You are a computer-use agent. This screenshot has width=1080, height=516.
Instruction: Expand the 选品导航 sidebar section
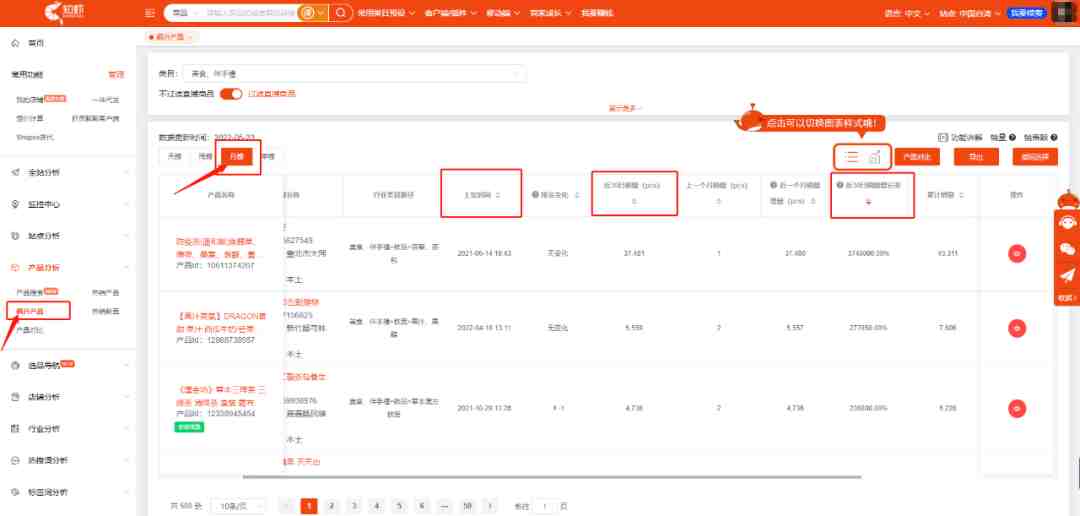68,365
